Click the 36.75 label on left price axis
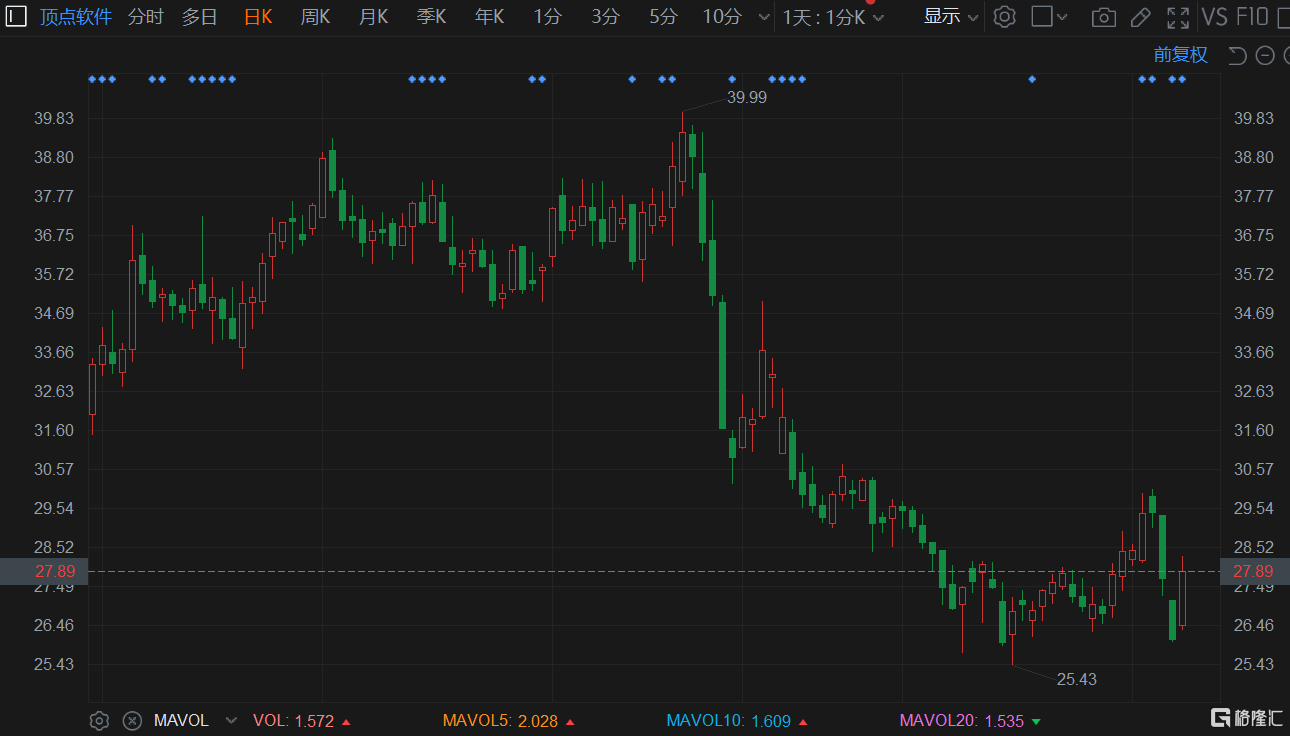The height and width of the screenshot is (736, 1290). (54, 235)
